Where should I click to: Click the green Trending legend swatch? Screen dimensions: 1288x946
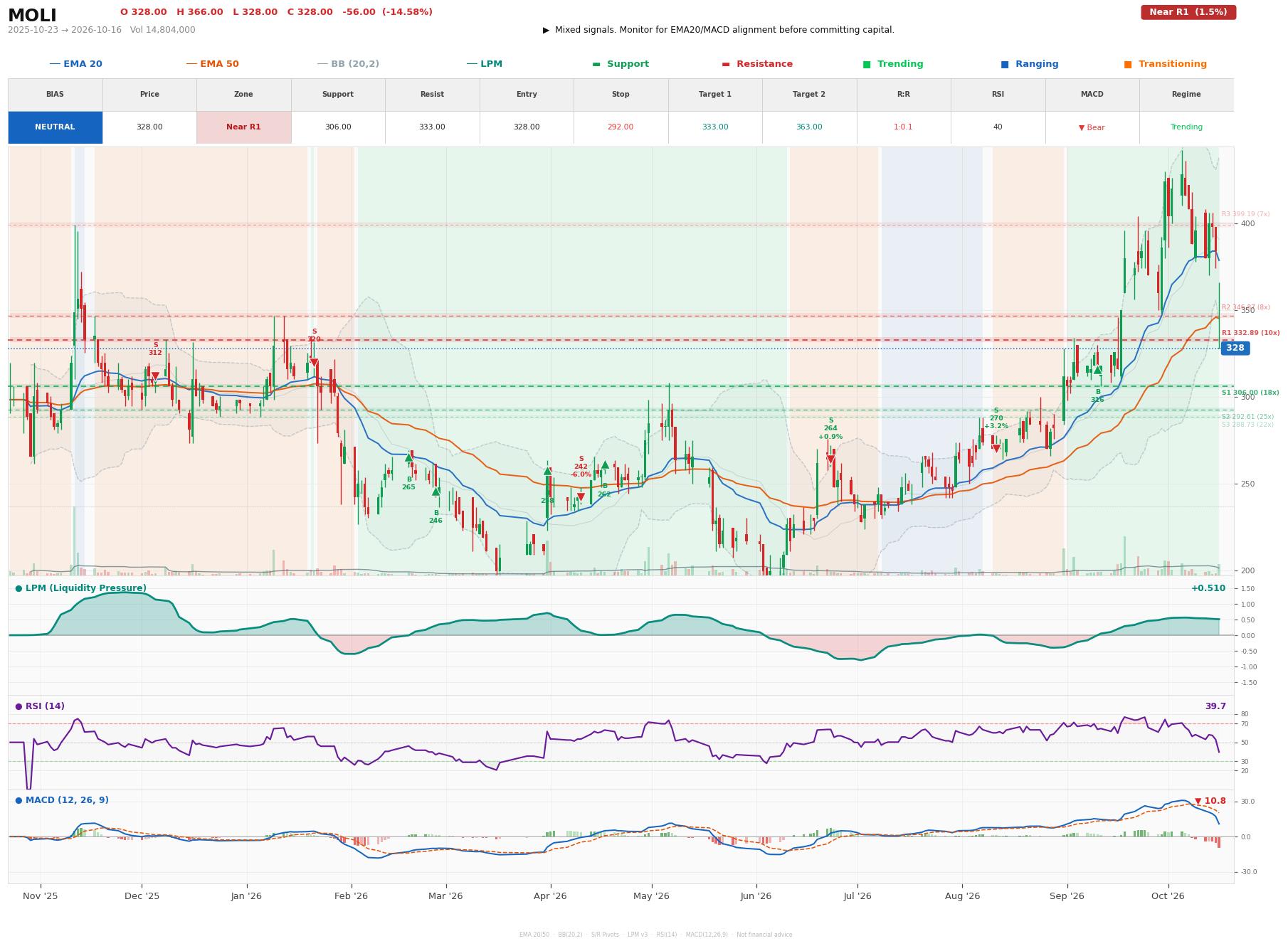tap(867, 64)
